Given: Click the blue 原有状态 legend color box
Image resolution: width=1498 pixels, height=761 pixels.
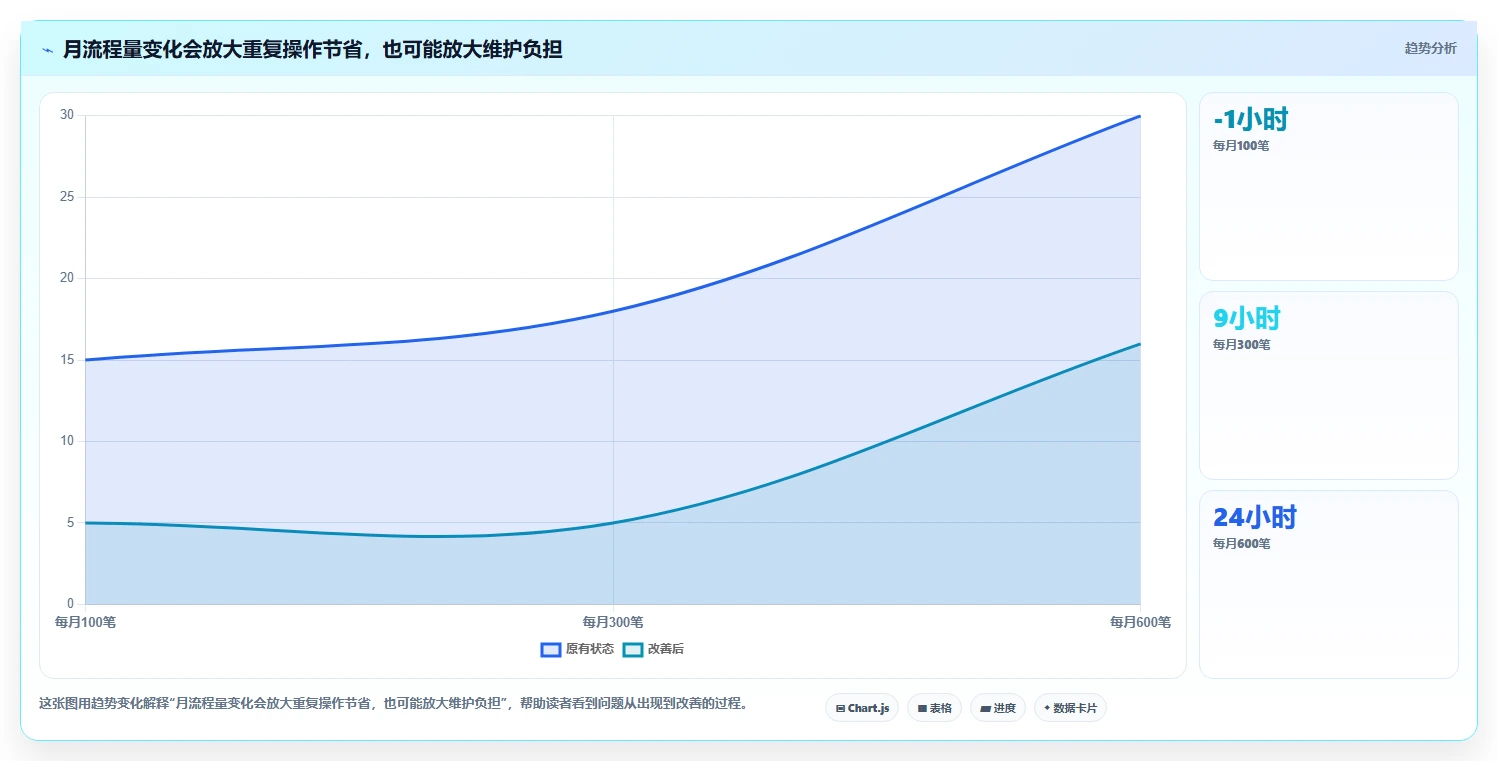Looking at the screenshot, I should (x=551, y=649).
